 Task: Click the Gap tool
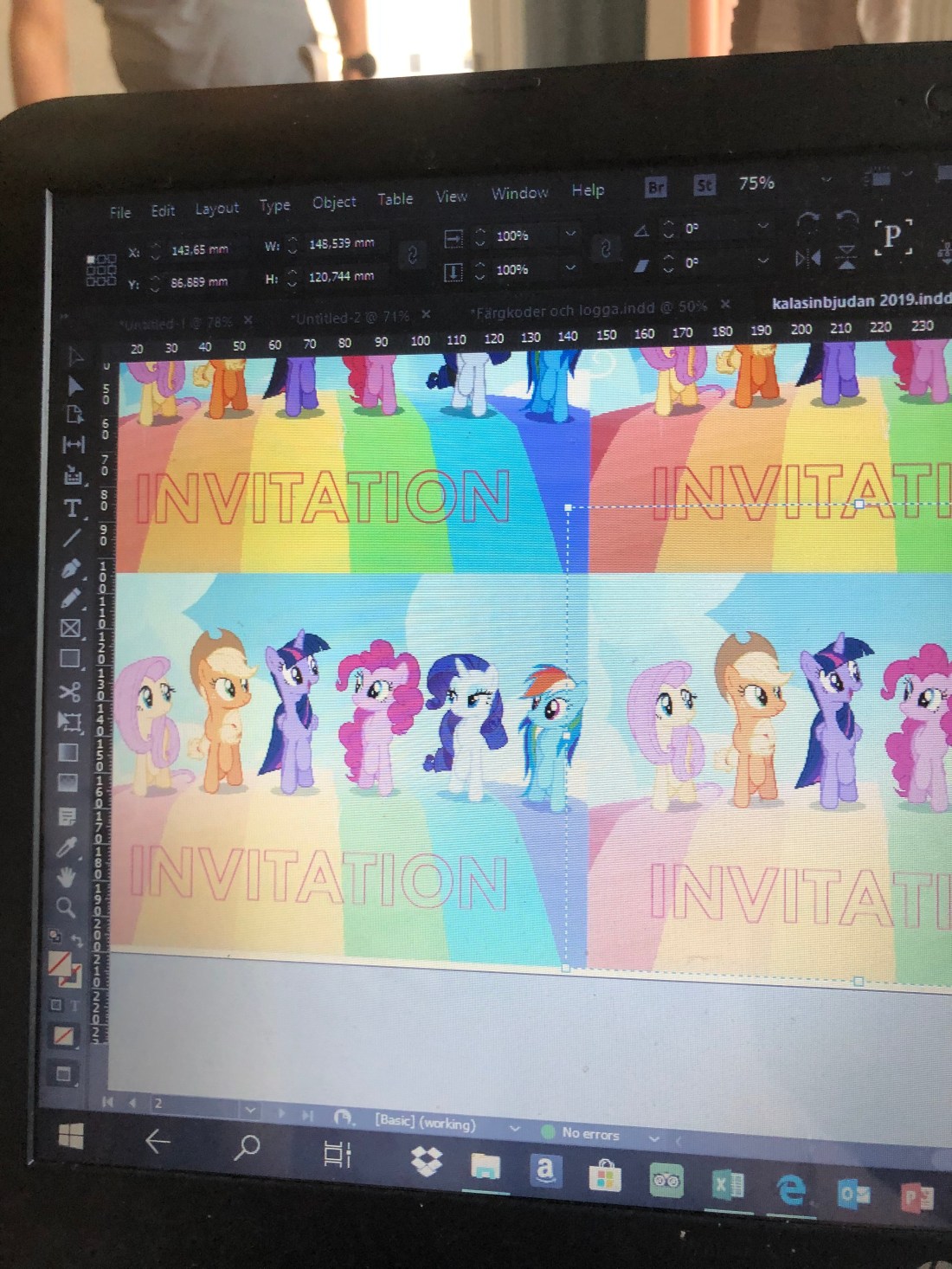point(74,445)
